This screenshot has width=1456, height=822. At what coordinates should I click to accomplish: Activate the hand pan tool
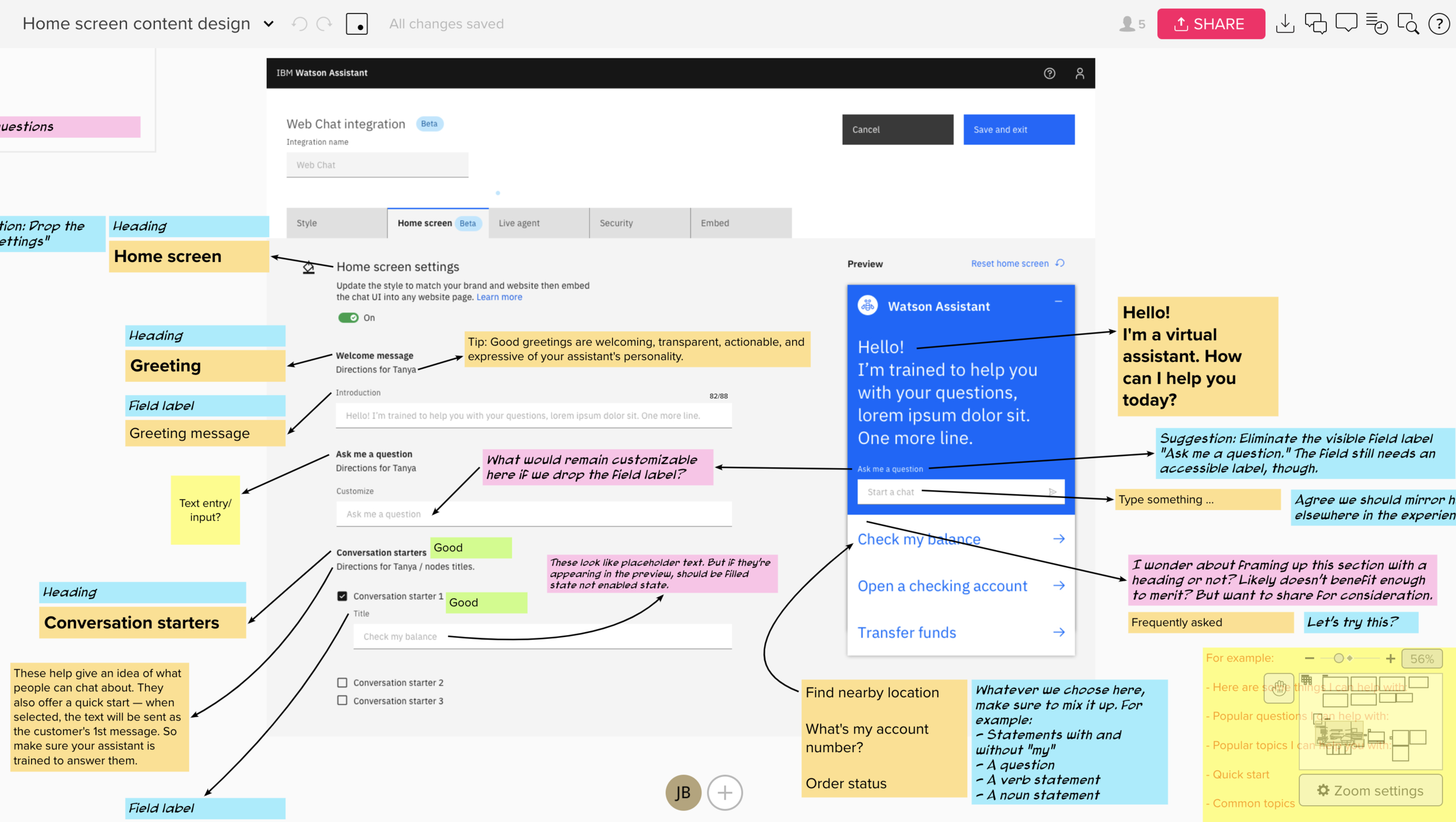click(x=1278, y=688)
